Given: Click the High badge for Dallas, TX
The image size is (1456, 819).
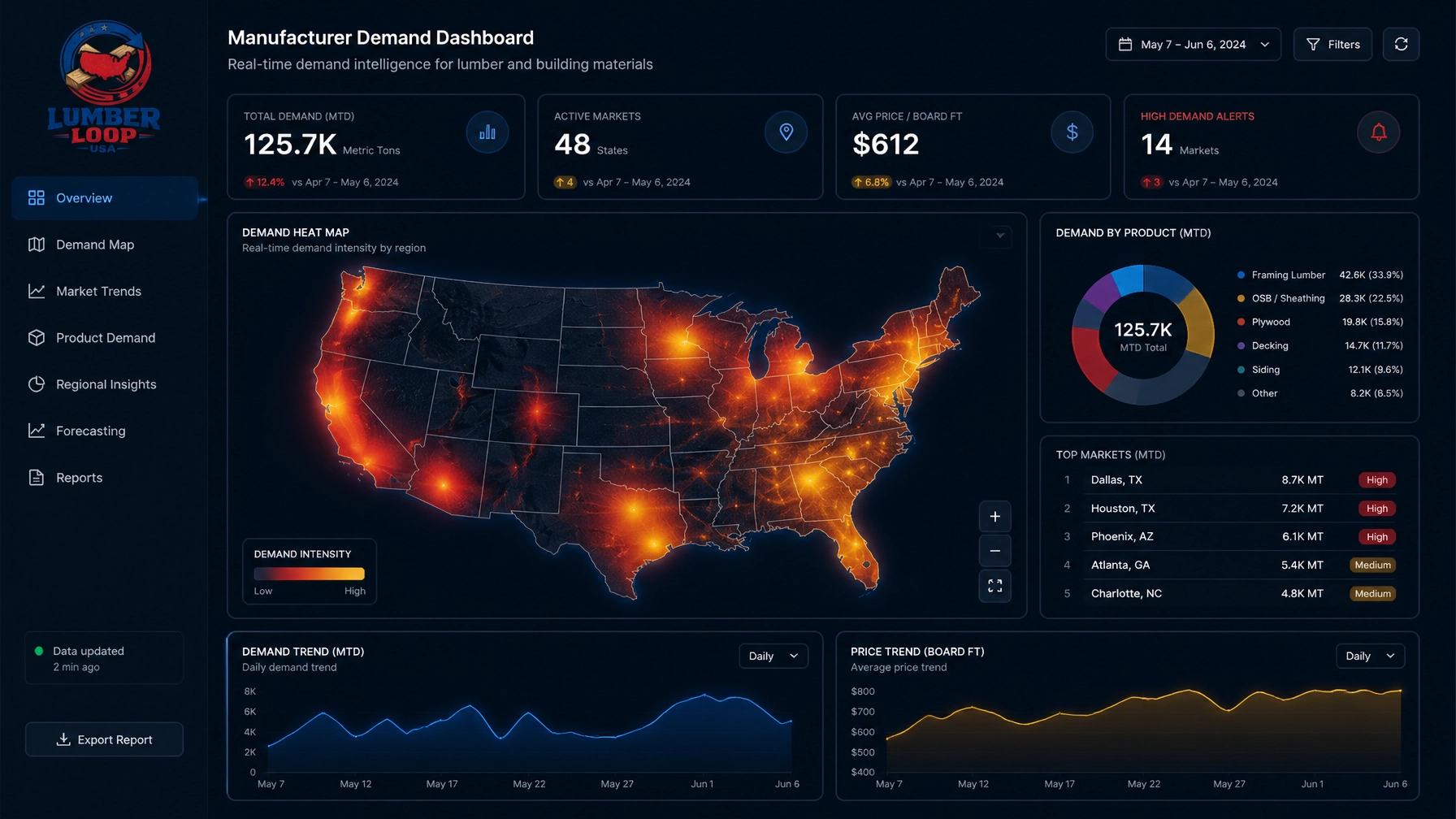Looking at the screenshot, I should pyautogui.click(x=1376, y=480).
